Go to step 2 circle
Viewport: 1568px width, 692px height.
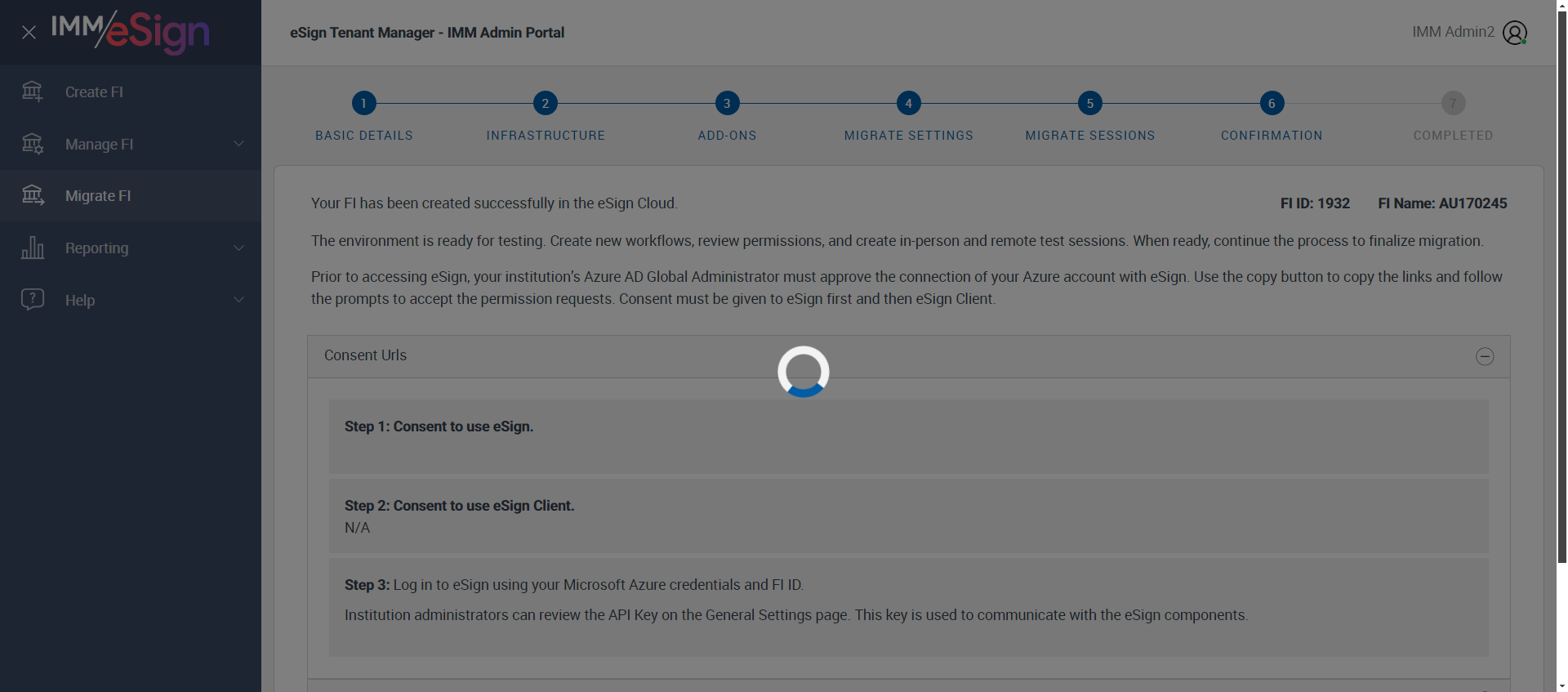pyautogui.click(x=546, y=103)
